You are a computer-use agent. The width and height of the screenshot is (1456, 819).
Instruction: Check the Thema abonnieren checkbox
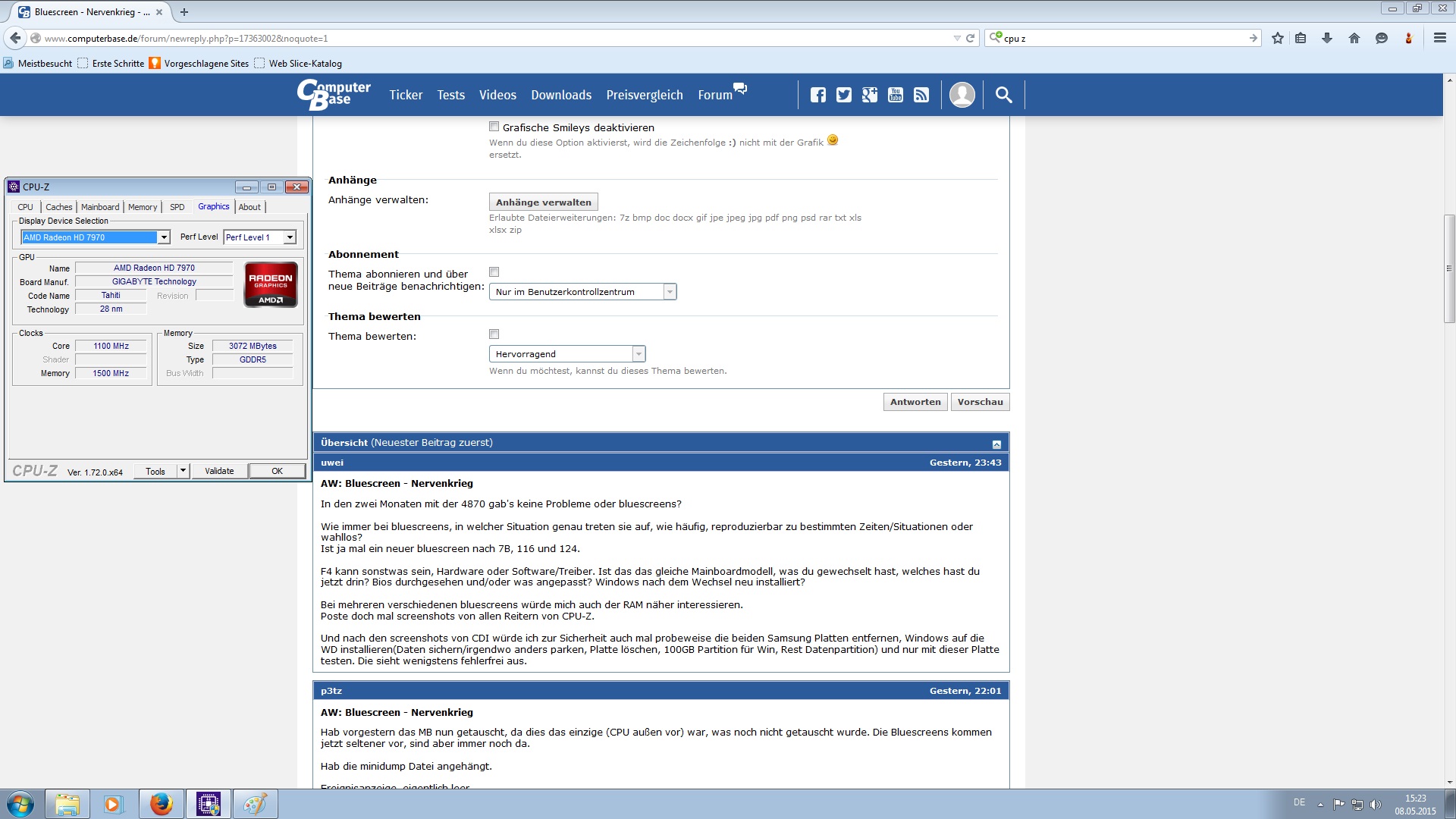494,272
